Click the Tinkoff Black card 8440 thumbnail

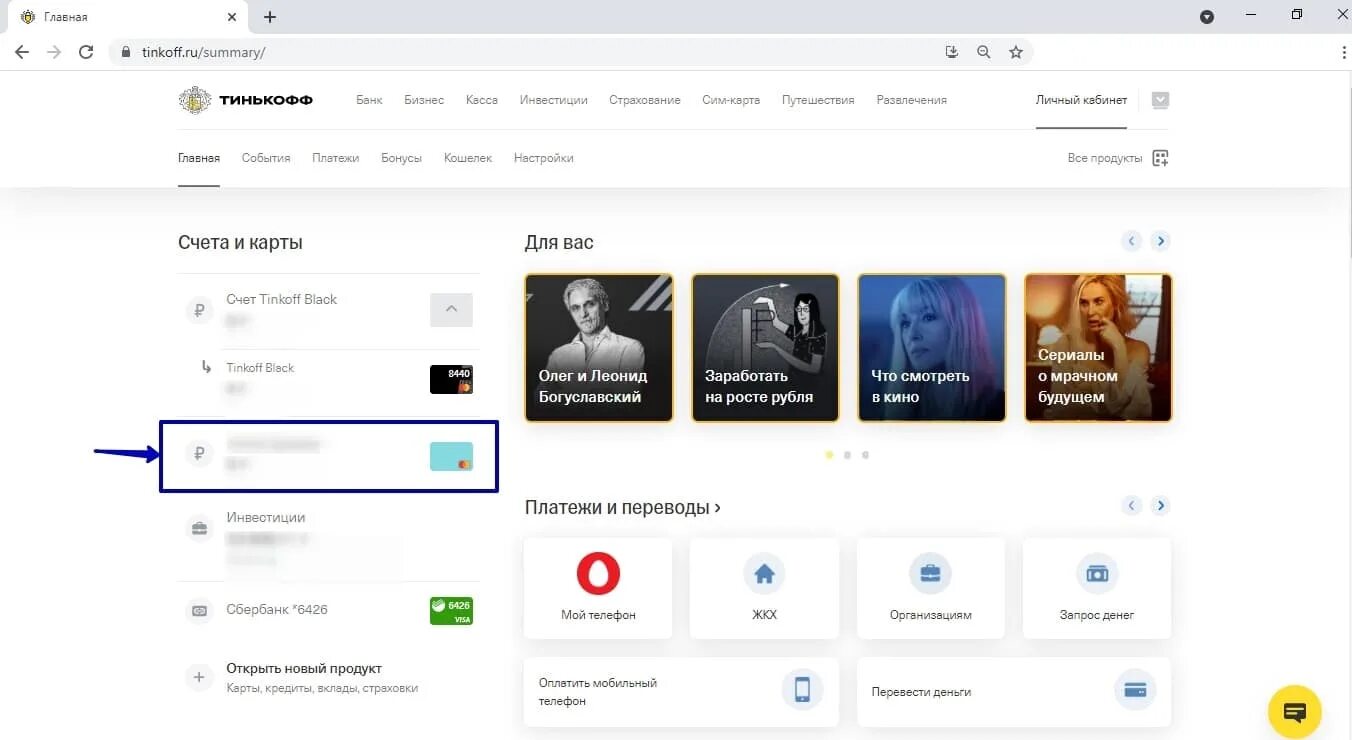pyautogui.click(x=451, y=380)
